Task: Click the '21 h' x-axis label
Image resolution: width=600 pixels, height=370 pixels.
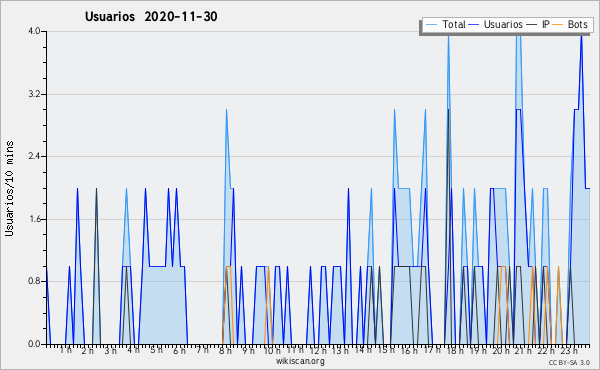Action: (x=523, y=350)
